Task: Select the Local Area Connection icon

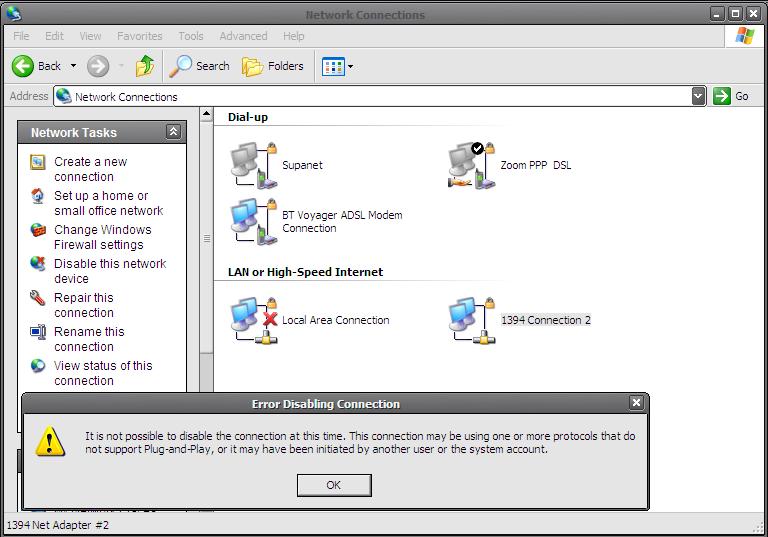Action: 254,320
